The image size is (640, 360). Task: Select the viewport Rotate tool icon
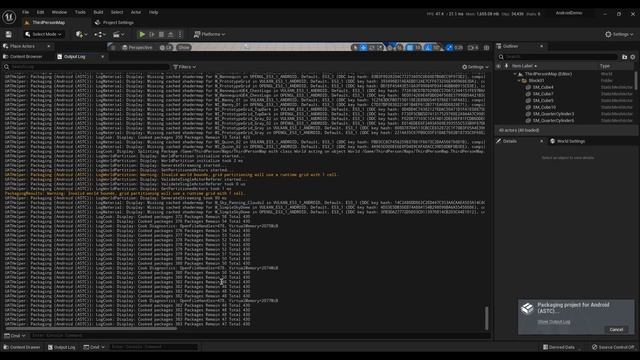(372, 47)
